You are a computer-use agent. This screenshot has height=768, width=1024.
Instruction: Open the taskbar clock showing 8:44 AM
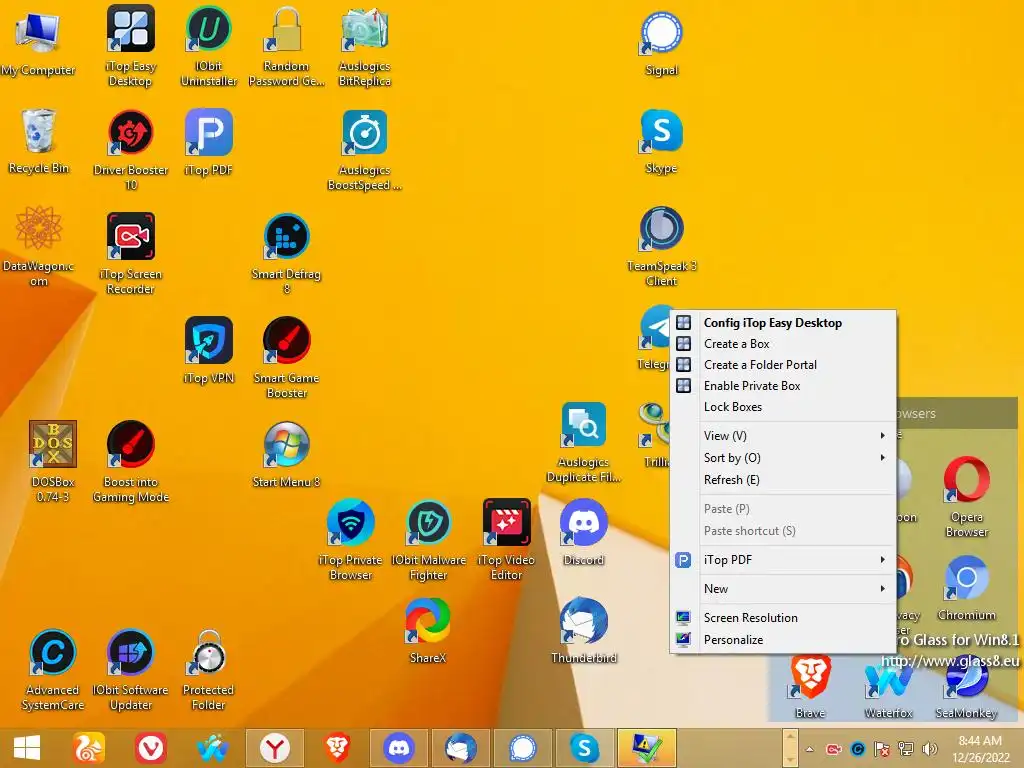(980, 749)
